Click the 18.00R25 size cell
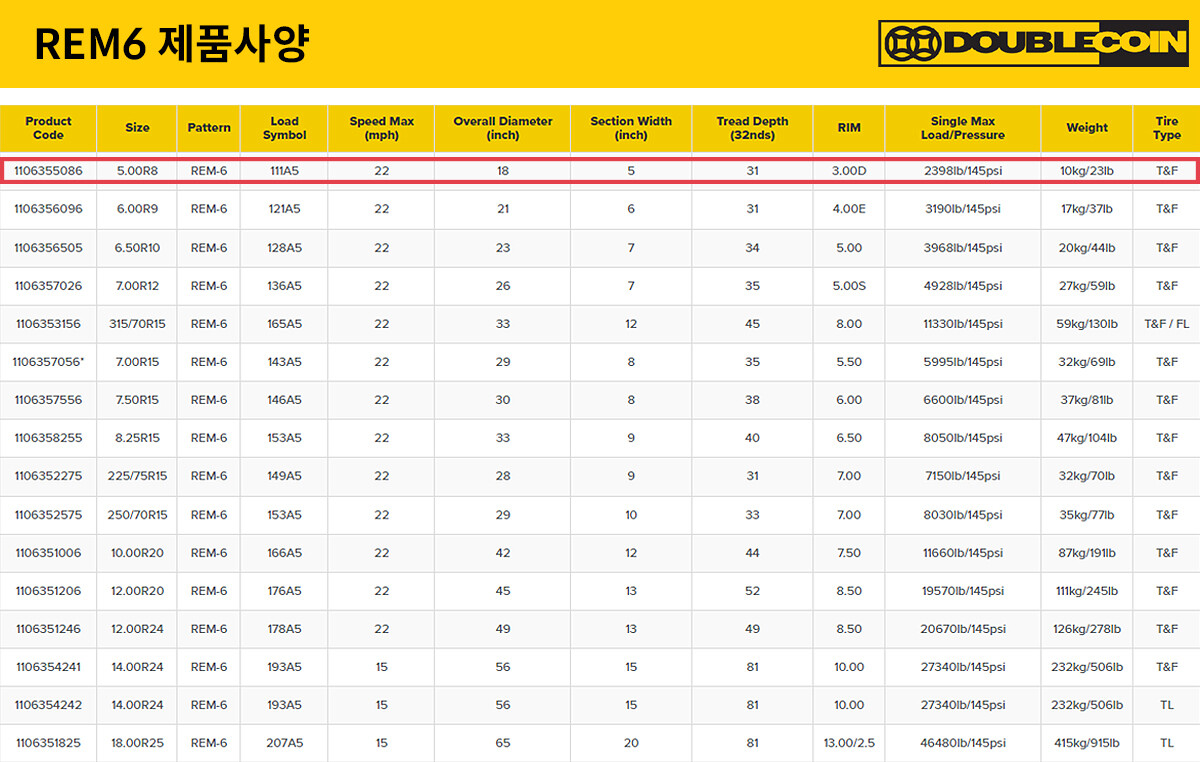1200x762 pixels. pos(137,743)
